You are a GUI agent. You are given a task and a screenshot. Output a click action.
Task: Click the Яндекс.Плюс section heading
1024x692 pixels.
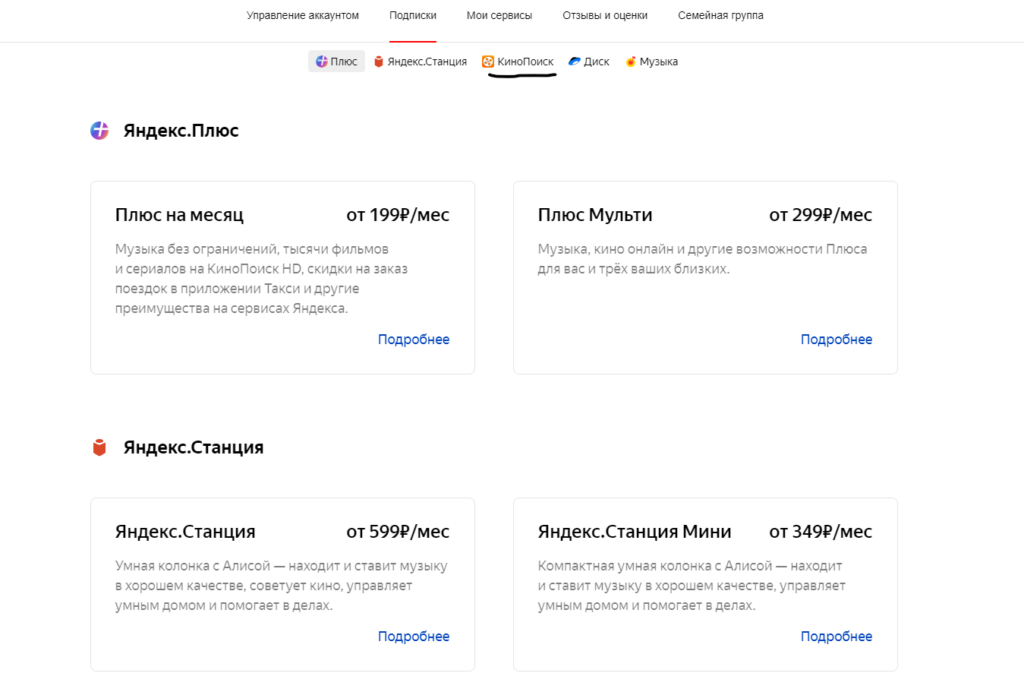(181, 131)
